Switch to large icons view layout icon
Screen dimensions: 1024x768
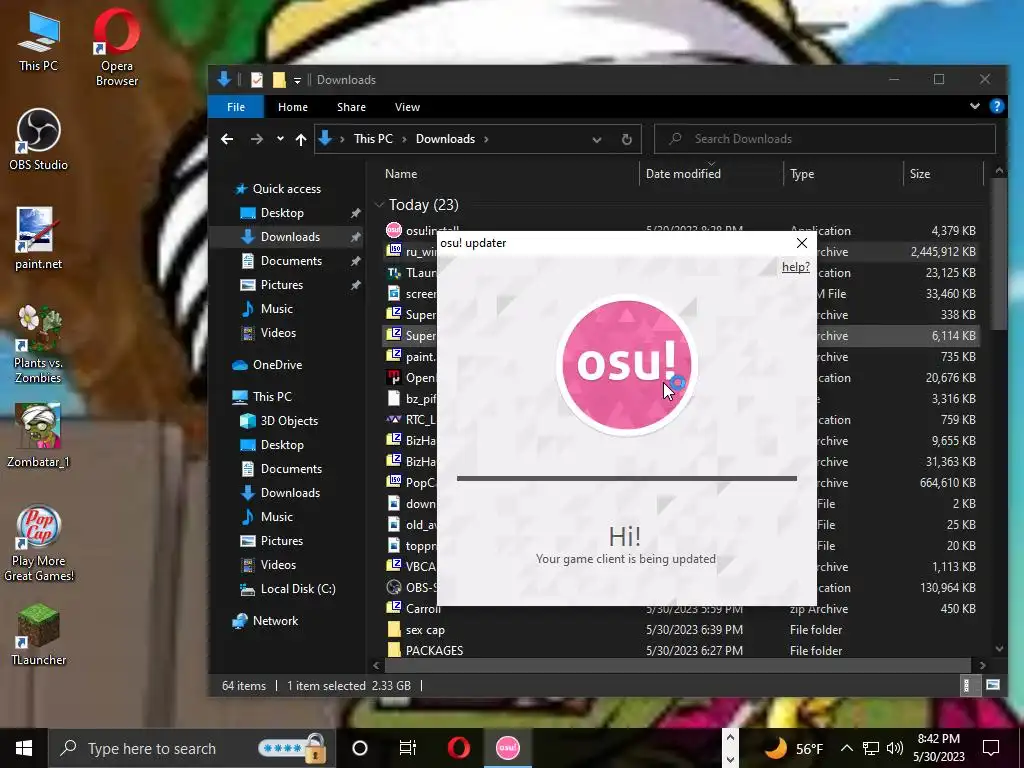click(x=993, y=685)
